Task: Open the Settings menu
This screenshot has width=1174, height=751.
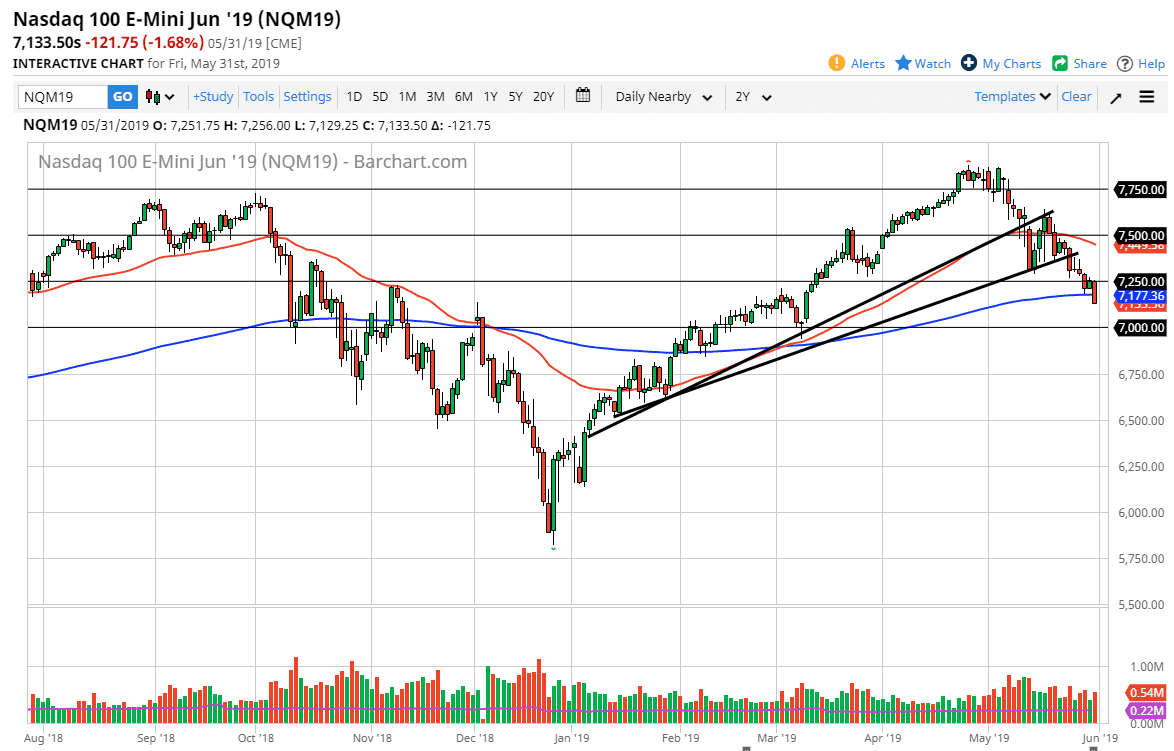Action: click(307, 96)
